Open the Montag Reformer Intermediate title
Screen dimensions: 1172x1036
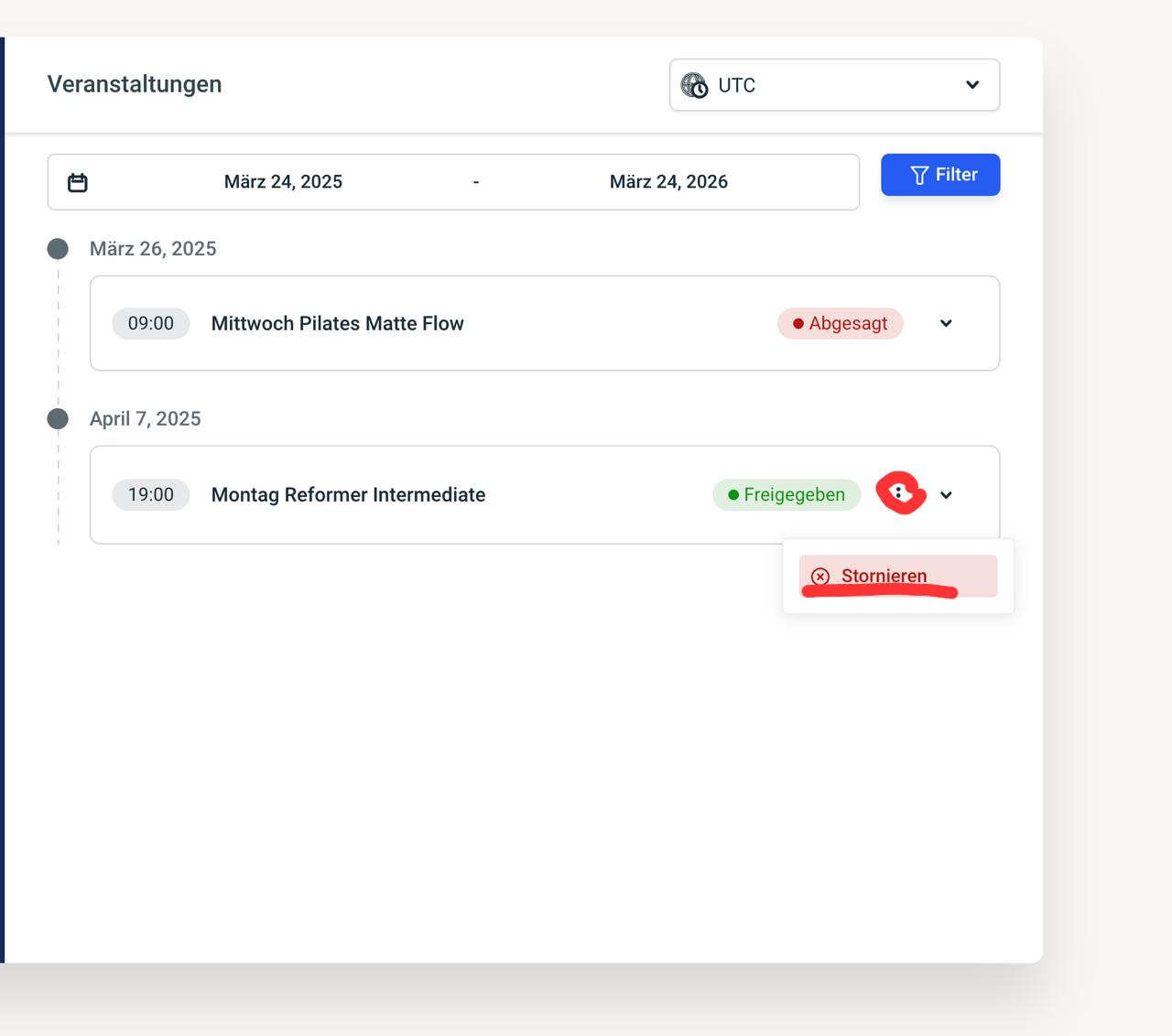(x=348, y=495)
